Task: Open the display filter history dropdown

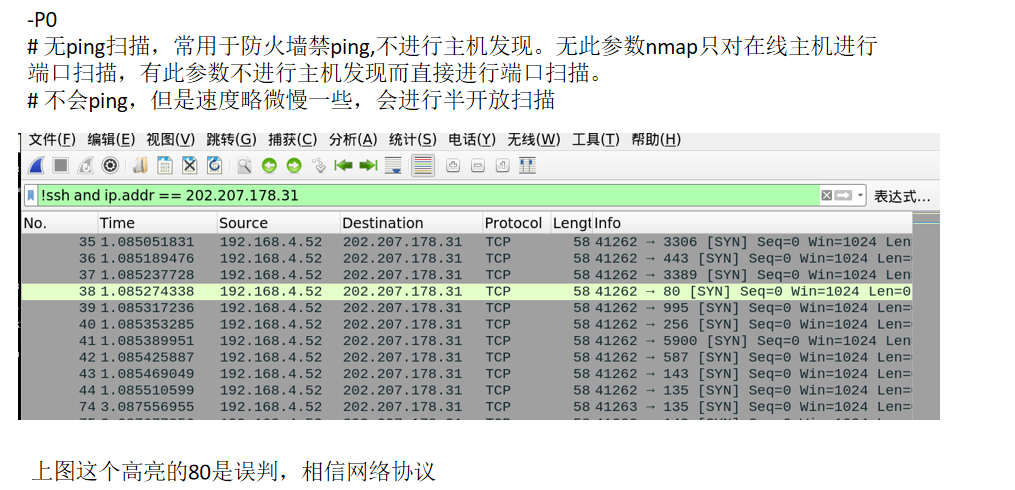Action: click(860, 195)
